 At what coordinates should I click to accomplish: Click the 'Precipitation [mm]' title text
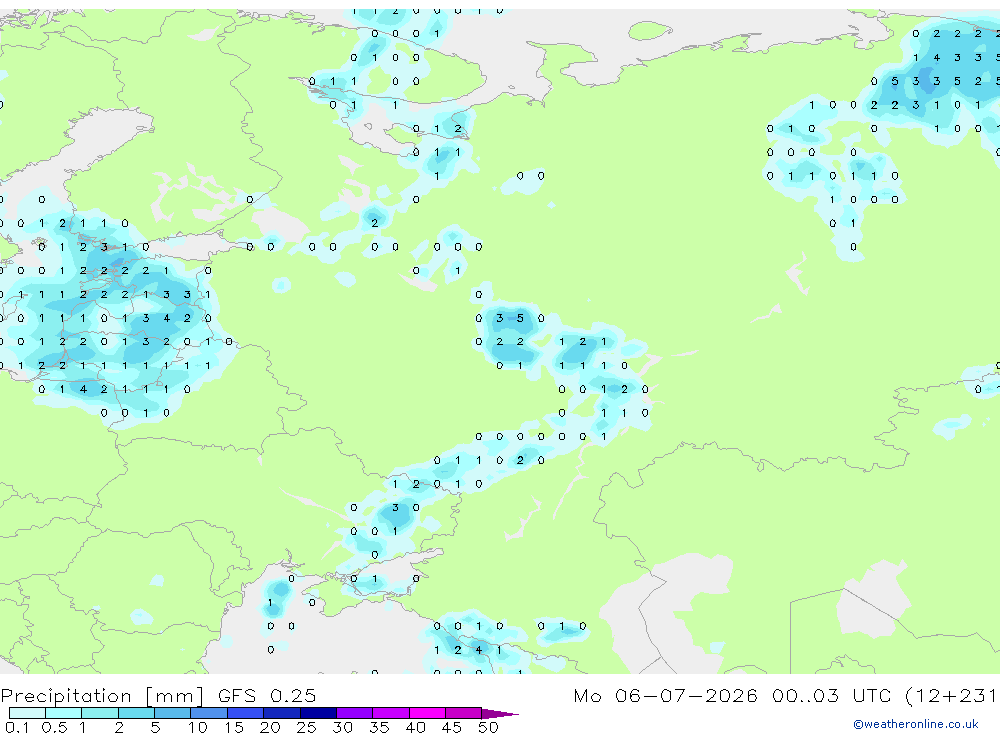tap(102, 695)
